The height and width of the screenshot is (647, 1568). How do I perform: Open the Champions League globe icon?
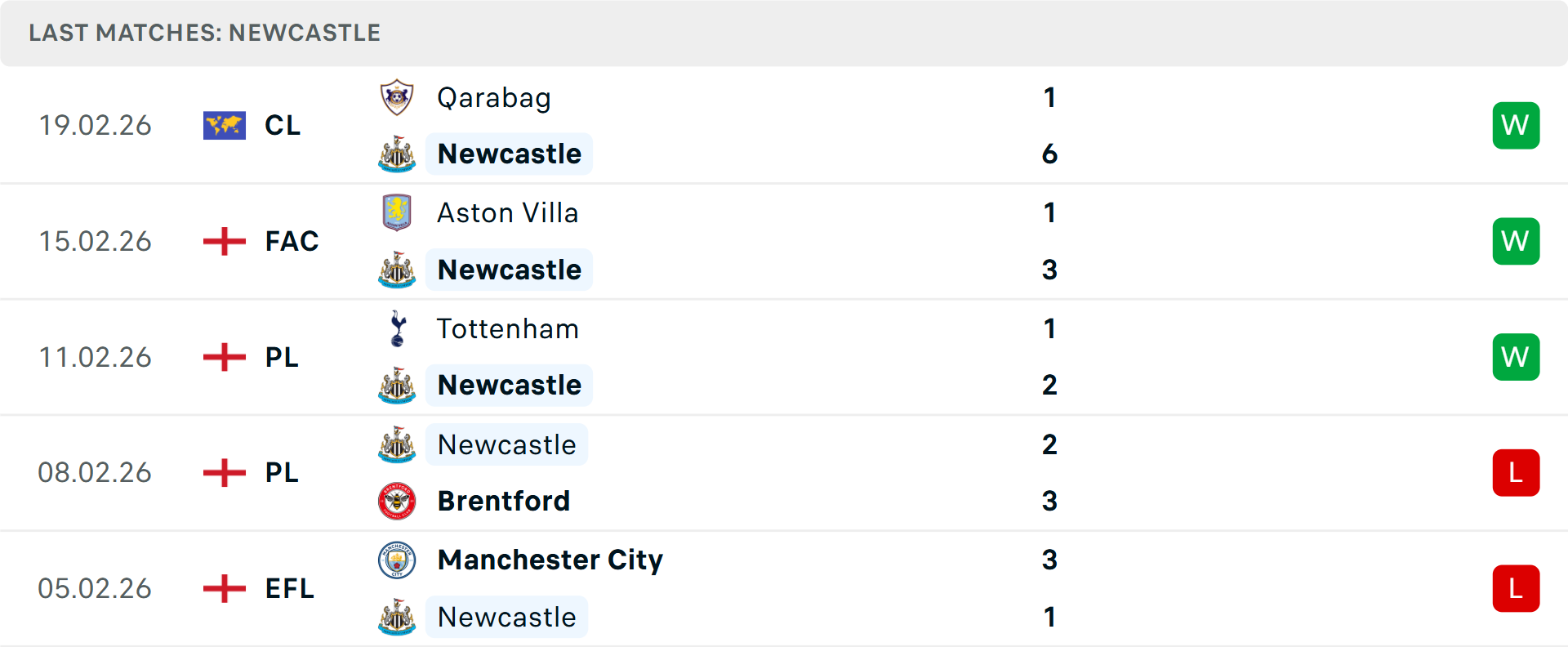click(x=224, y=125)
